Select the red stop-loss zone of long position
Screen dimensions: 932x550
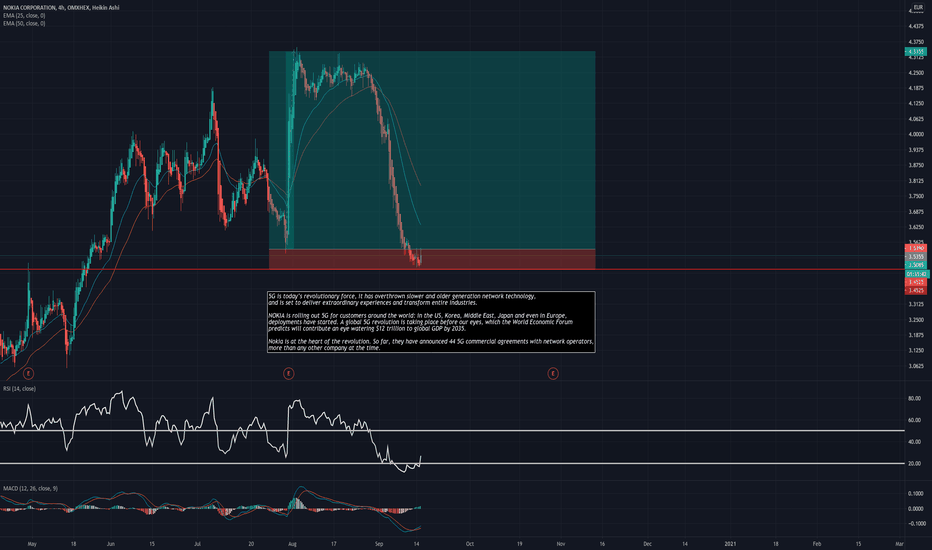(432, 259)
